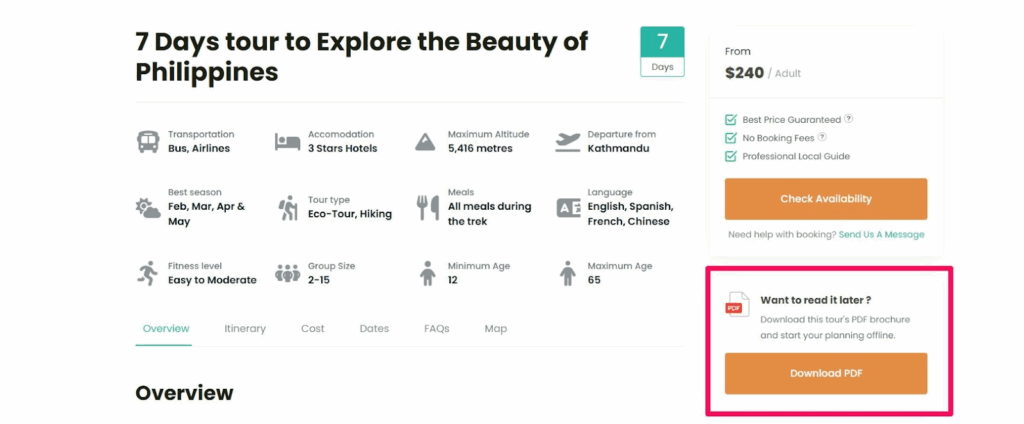Viewport: 1024px width, 424px height.
Task: Click the red PDF file icon
Action: pyautogui.click(x=737, y=305)
